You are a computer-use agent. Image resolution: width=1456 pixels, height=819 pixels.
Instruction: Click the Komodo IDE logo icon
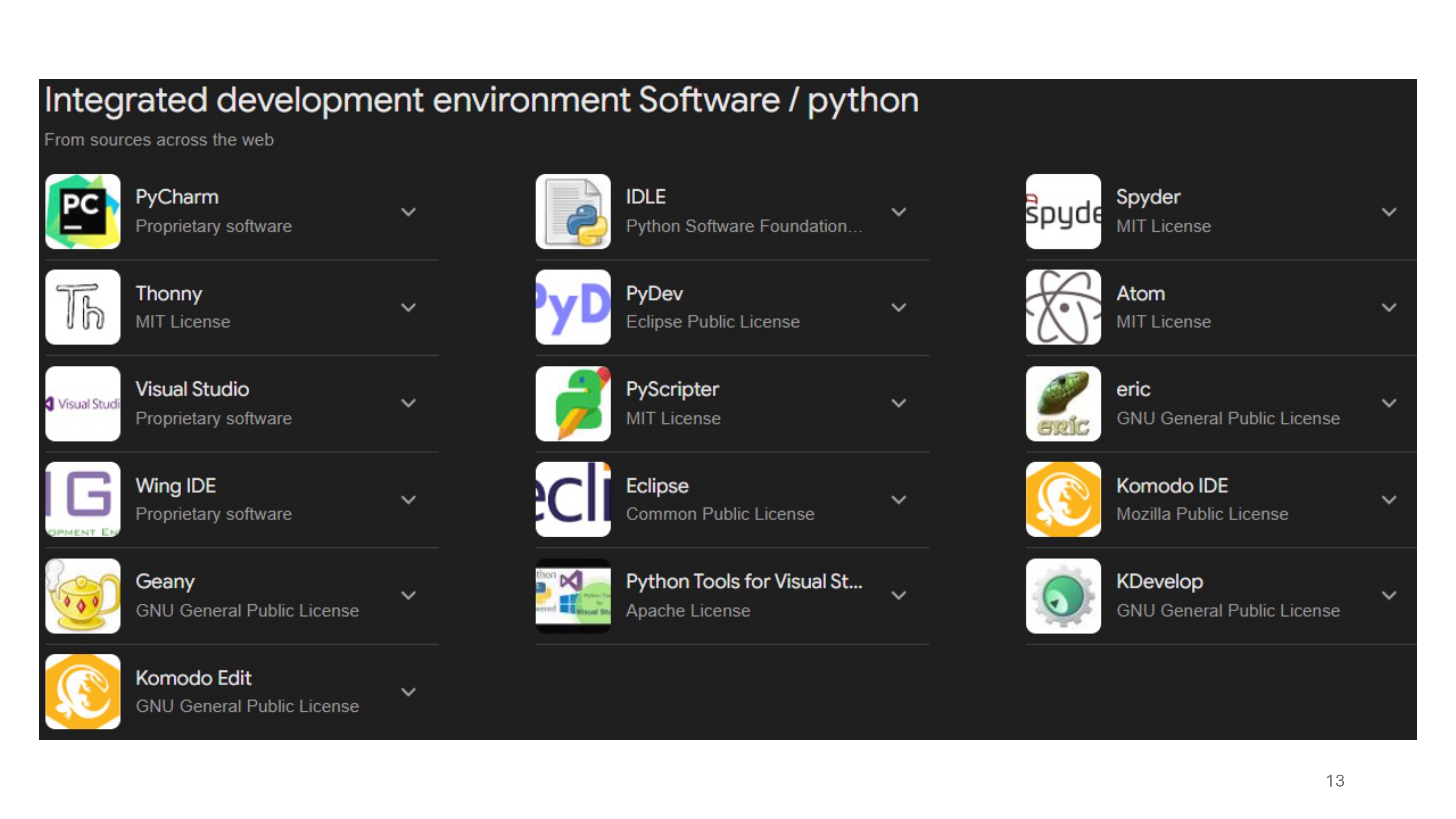point(1063,500)
